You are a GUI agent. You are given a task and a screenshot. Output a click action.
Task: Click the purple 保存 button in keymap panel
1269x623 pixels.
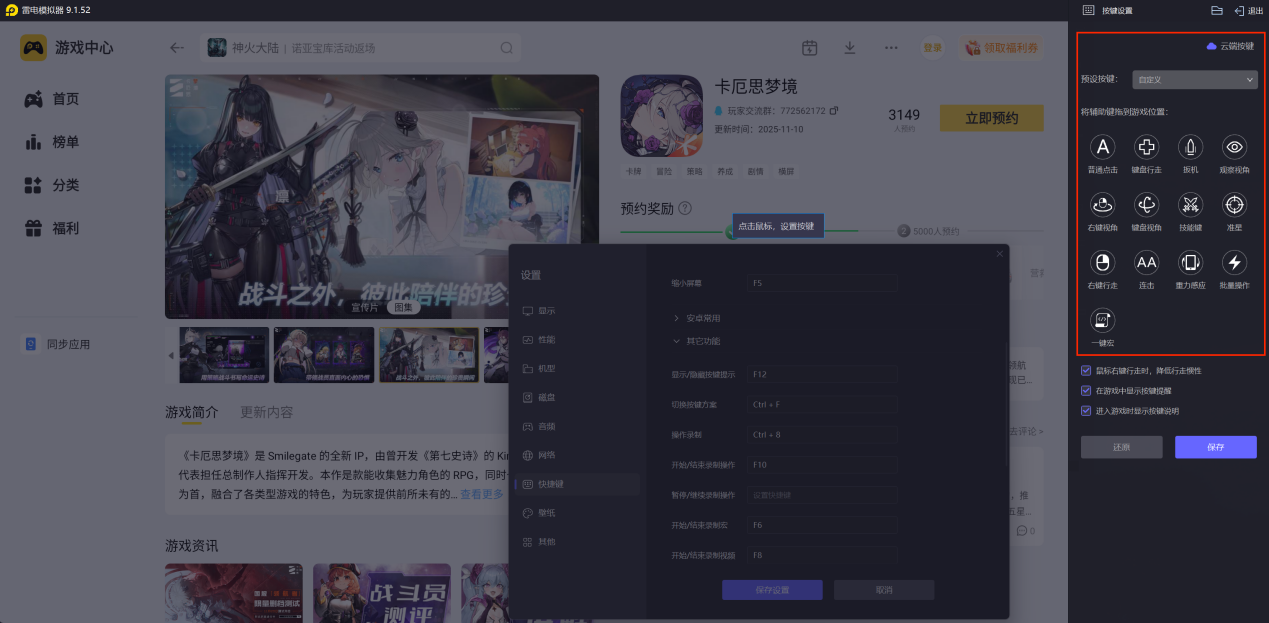[1216, 447]
